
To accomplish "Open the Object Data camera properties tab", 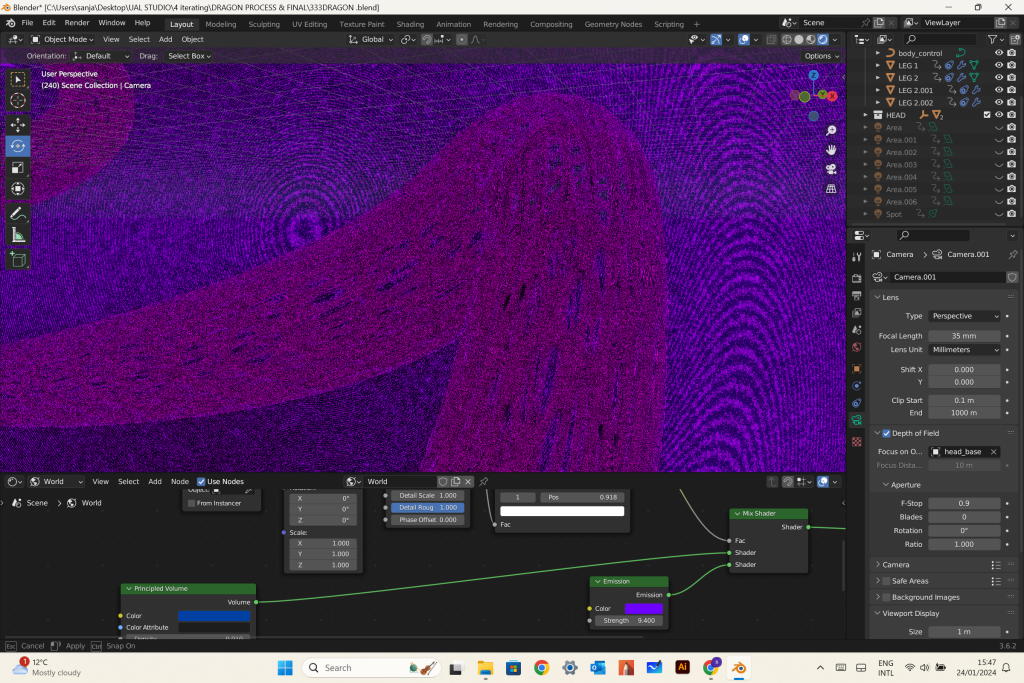I will pos(857,420).
